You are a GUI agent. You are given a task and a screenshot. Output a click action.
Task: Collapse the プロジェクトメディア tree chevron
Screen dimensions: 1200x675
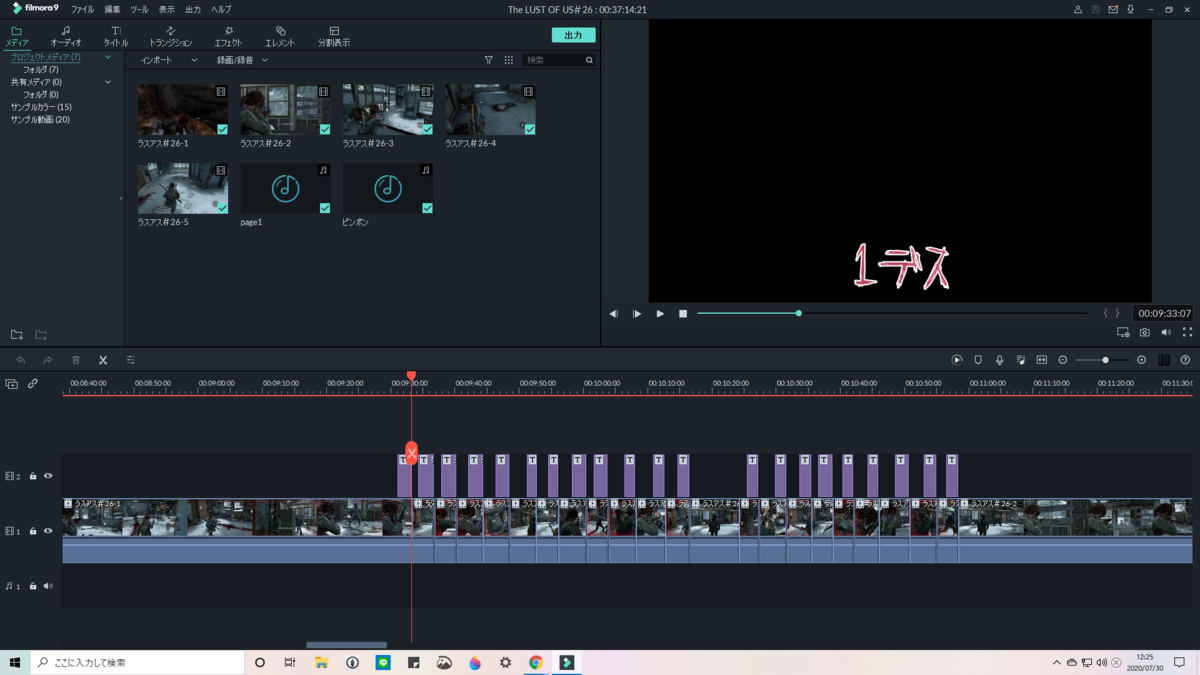[x=108, y=57]
